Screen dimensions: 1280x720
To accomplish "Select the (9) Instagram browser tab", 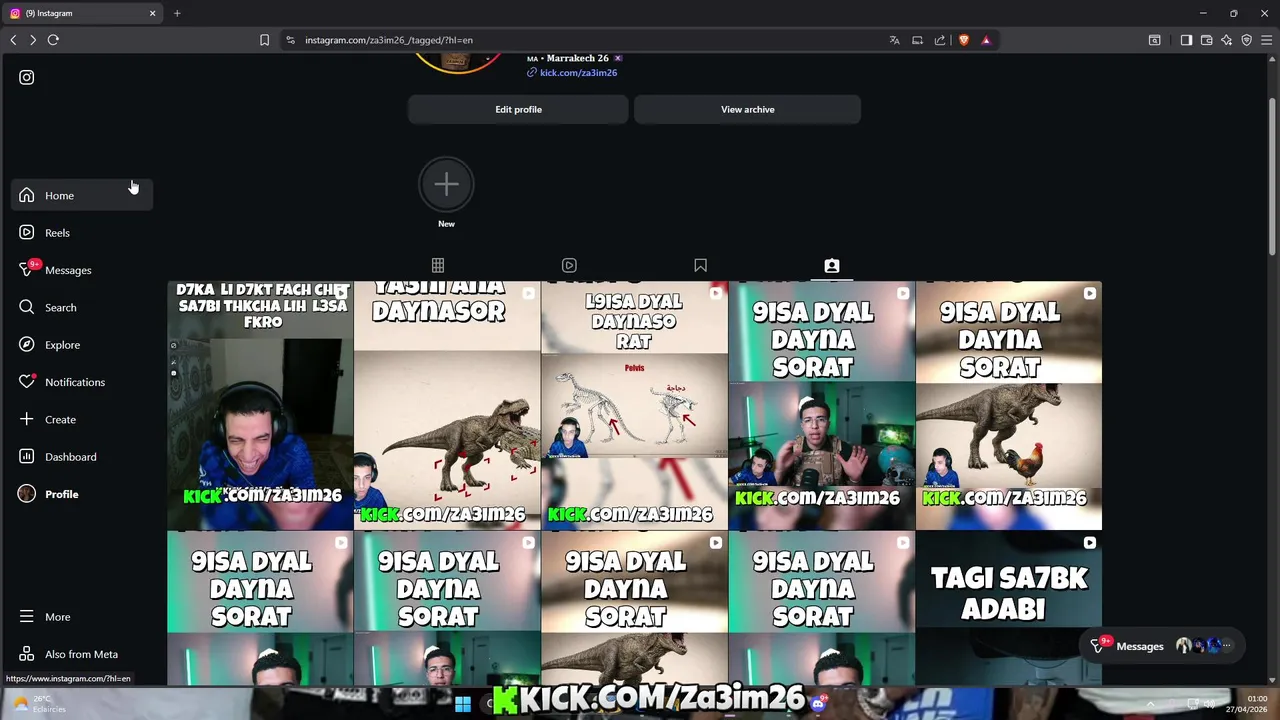I will coord(82,13).
